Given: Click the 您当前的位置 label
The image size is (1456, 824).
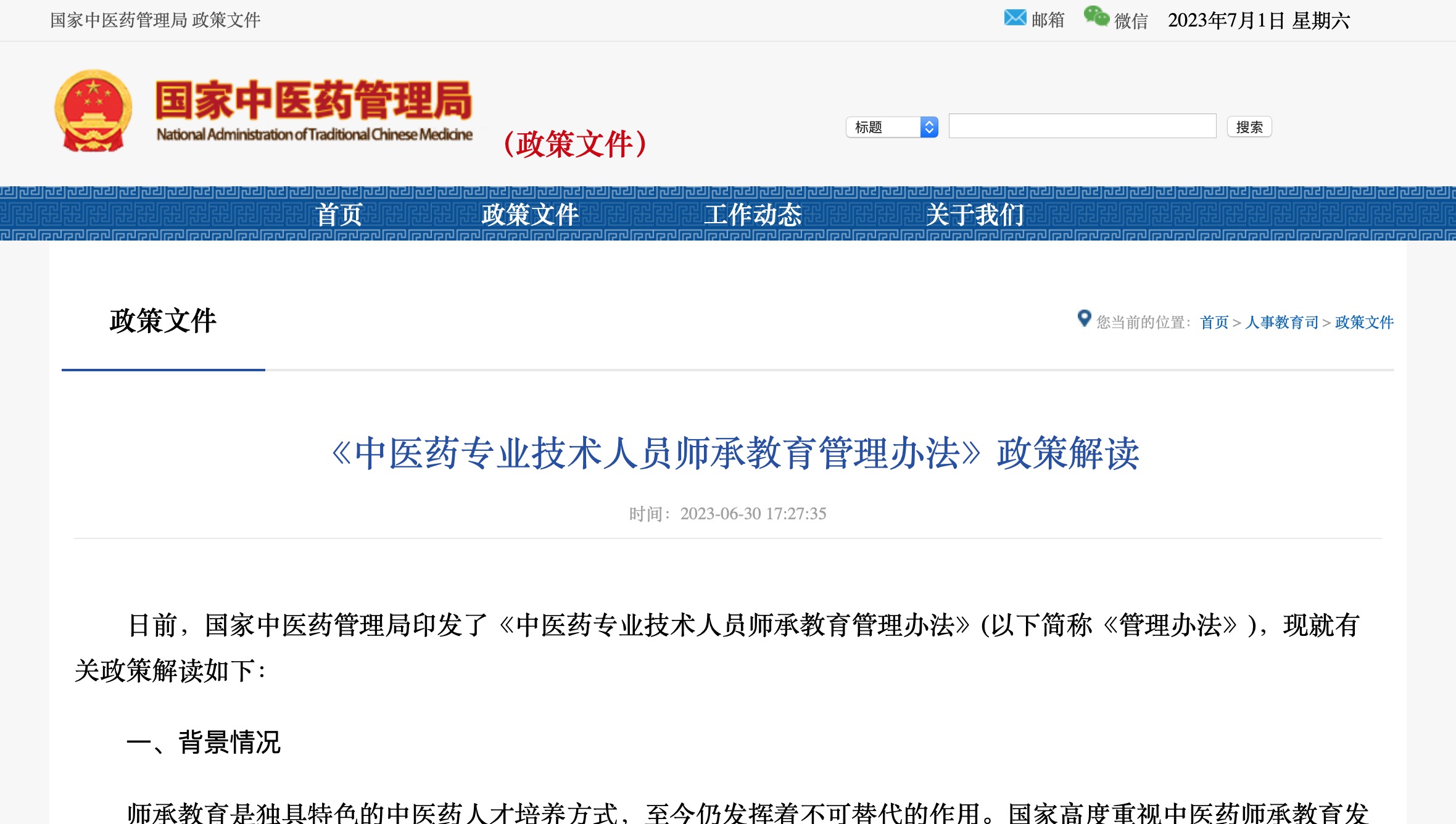Looking at the screenshot, I should pos(1143,323).
